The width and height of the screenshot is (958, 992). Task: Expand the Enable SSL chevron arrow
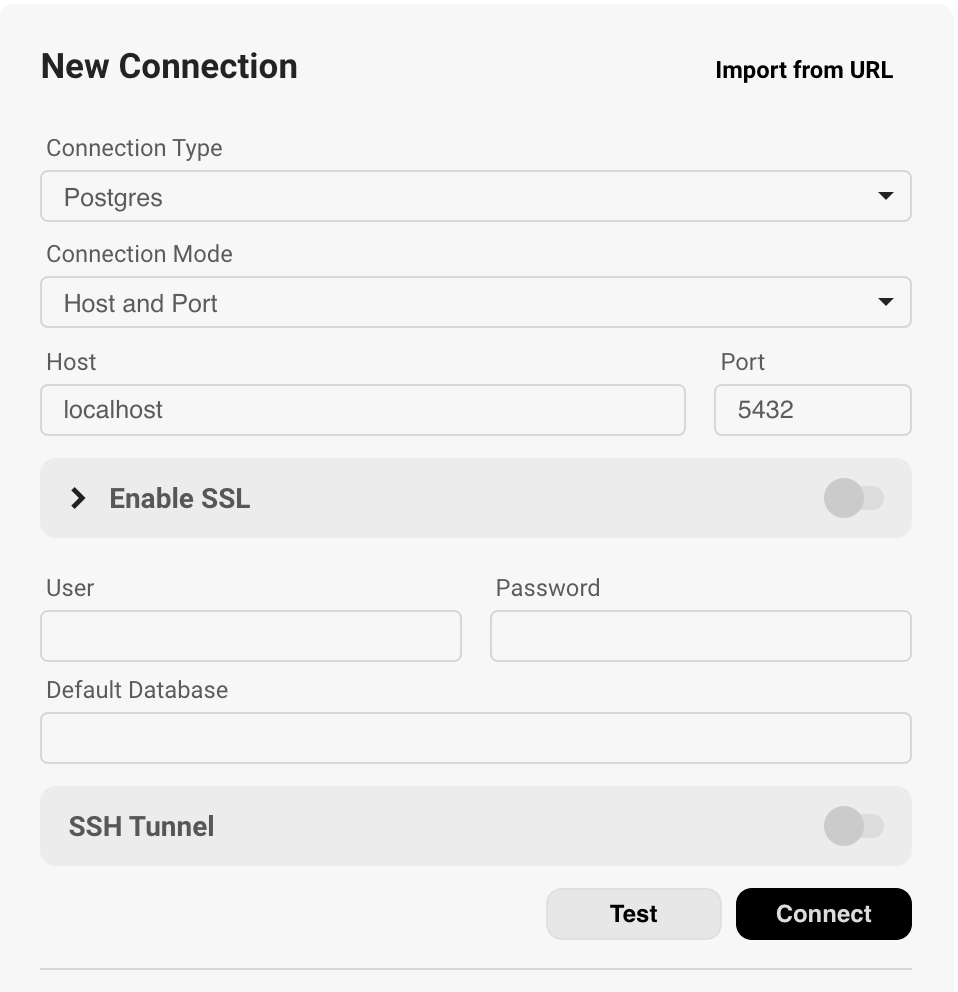point(78,498)
